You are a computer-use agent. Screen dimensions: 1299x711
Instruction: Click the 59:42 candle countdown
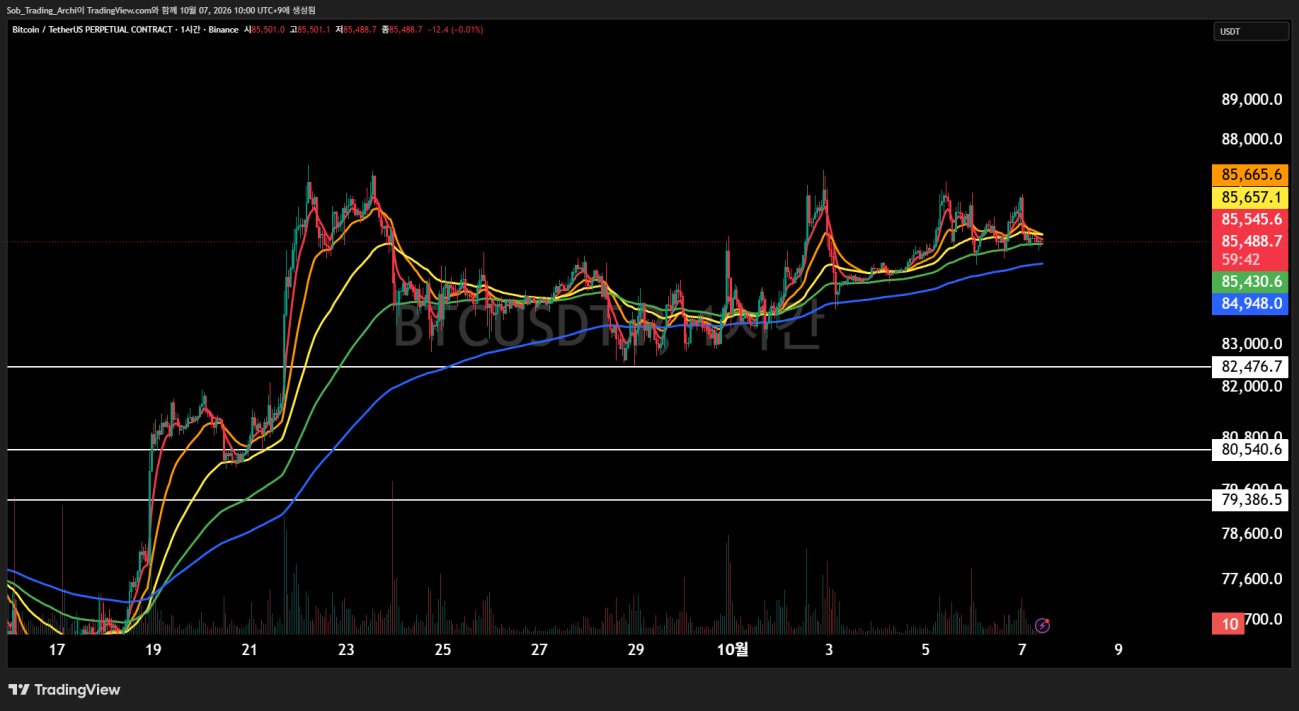click(x=1240, y=259)
